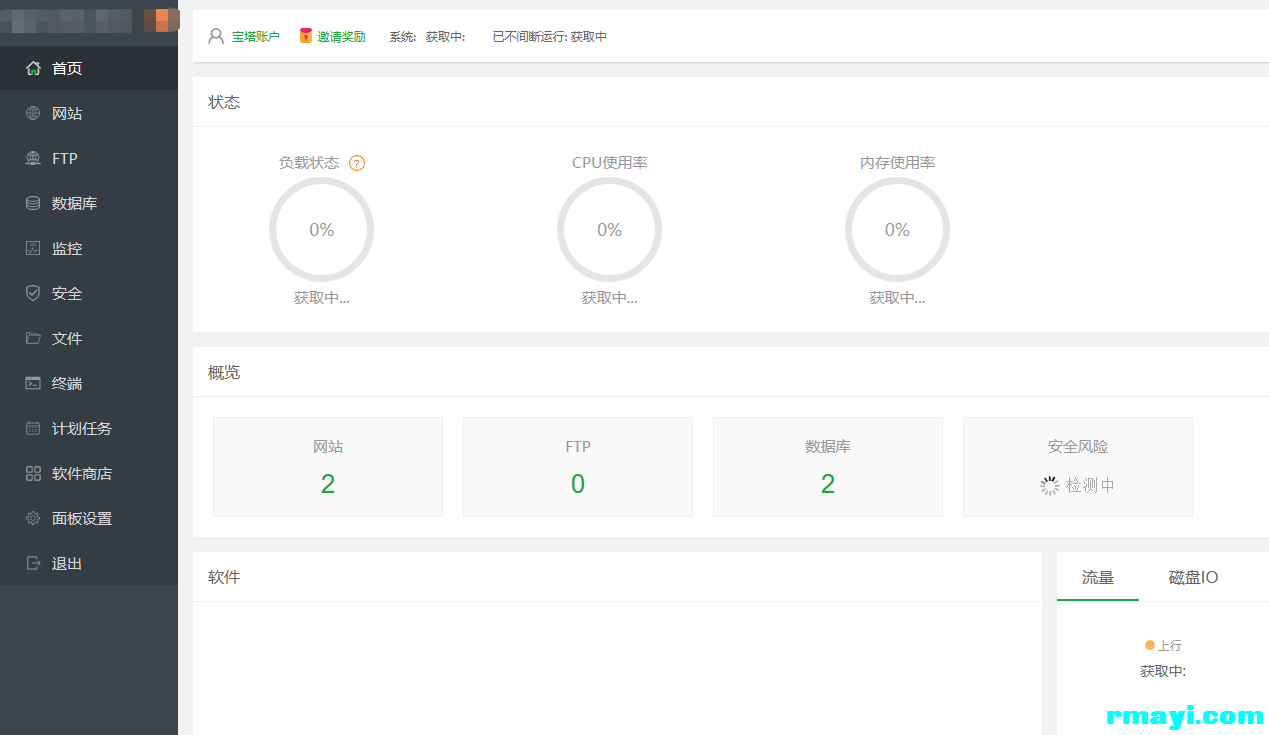Open 监控 in the sidebar menu
The height and width of the screenshot is (735, 1269).
pyautogui.click(x=67, y=249)
